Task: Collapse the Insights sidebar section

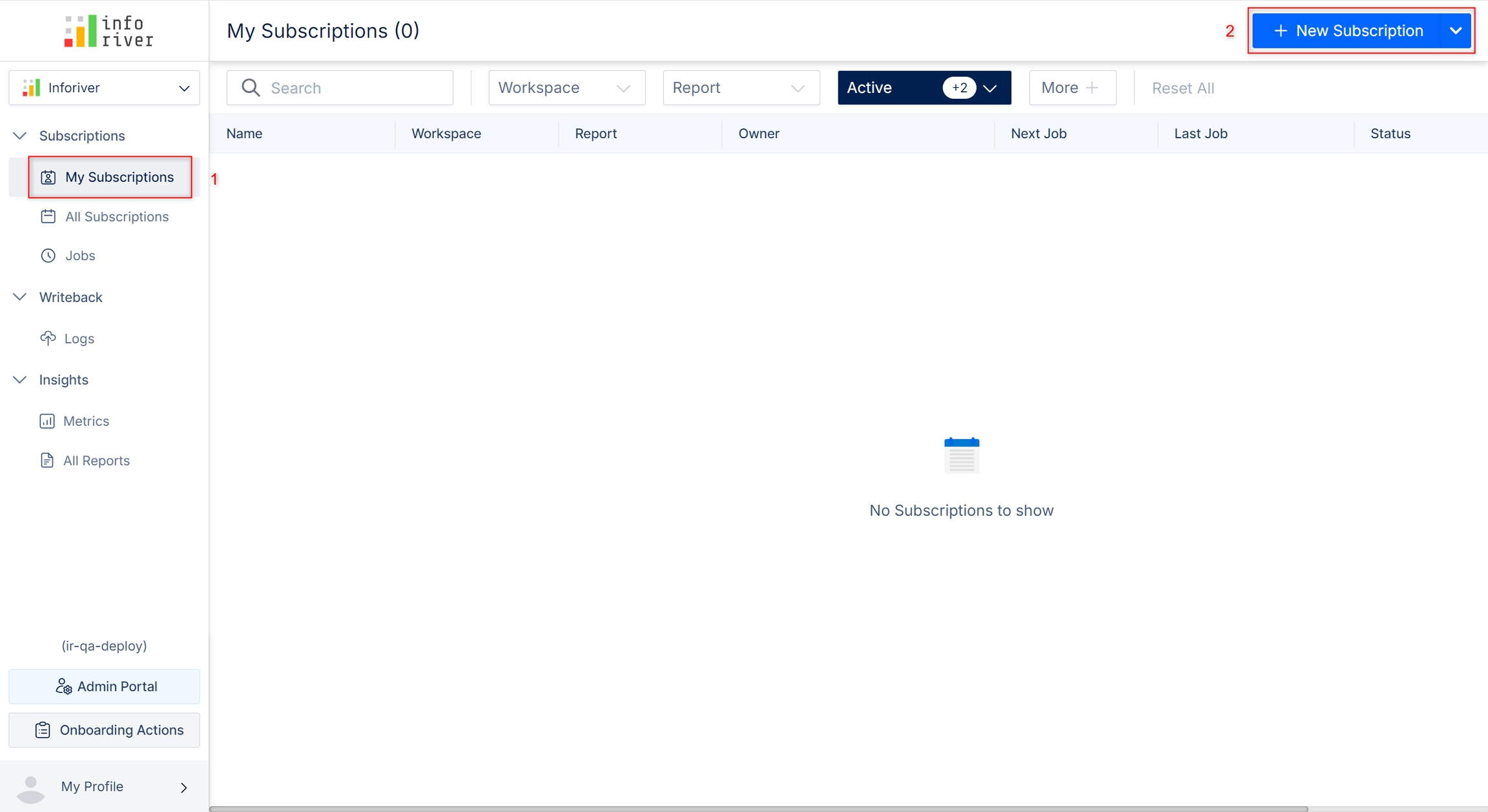Action: pos(20,380)
